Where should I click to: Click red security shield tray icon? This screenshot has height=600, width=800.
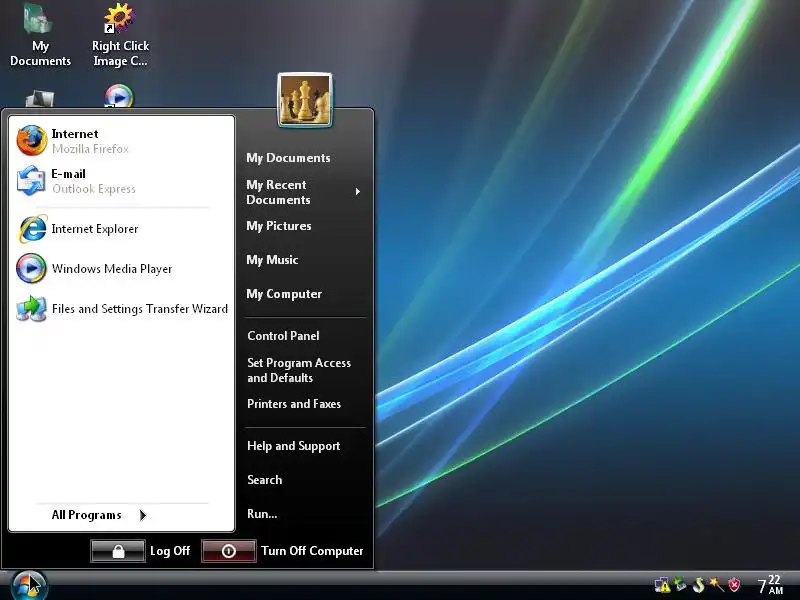734,584
